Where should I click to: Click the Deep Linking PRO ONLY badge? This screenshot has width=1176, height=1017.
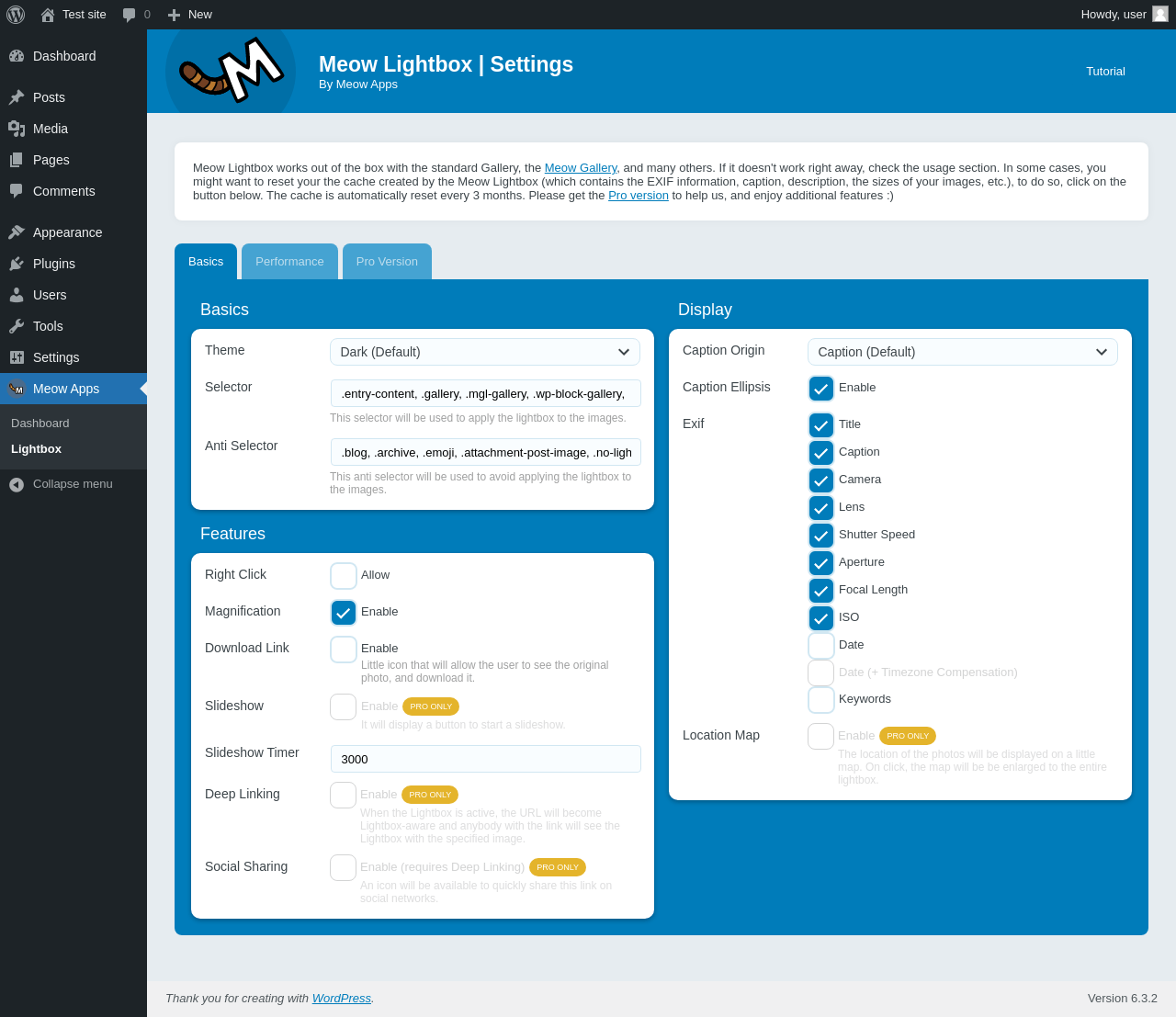pyautogui.click(x=430, y=795)
